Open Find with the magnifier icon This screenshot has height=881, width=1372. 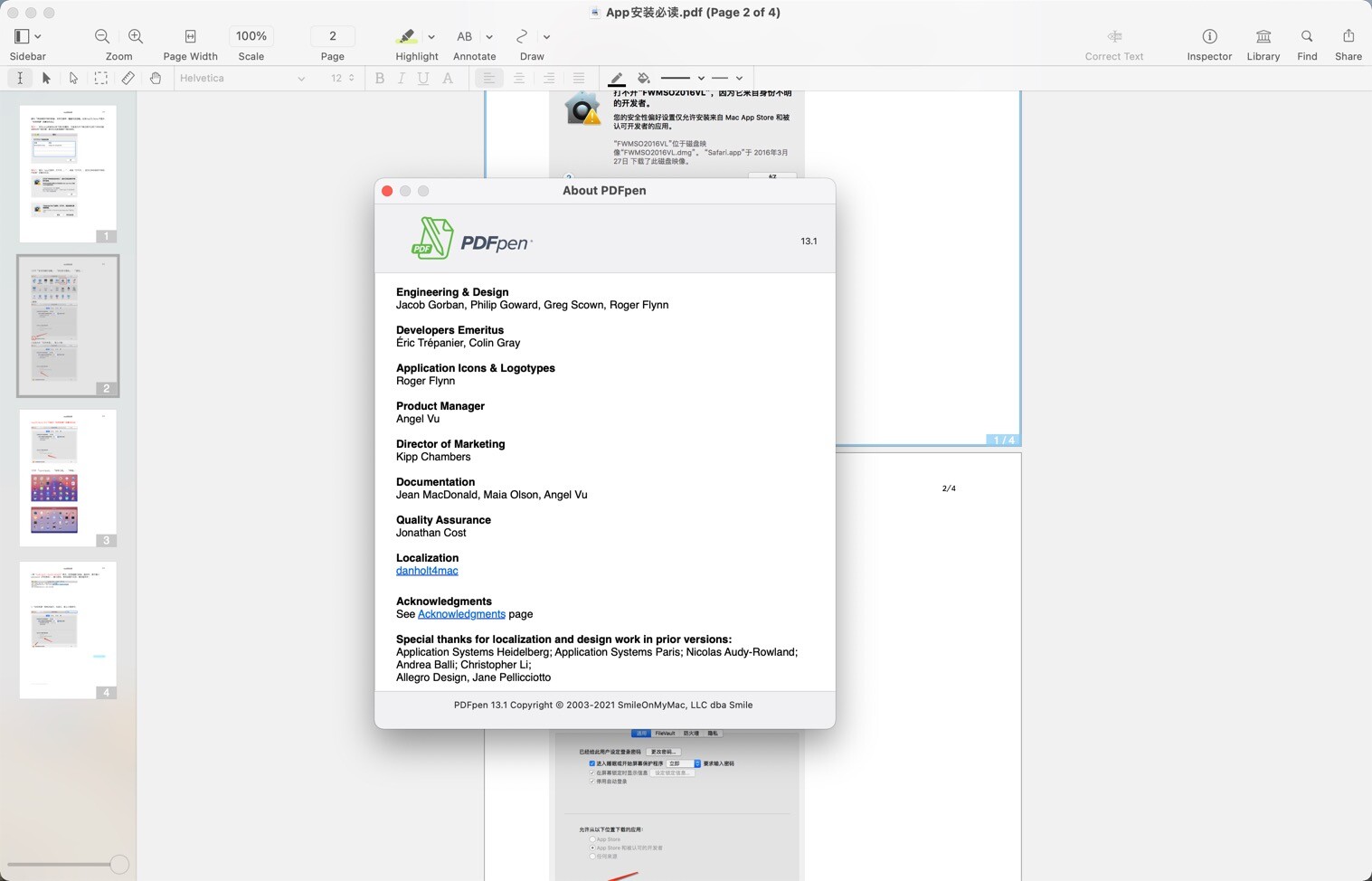(1307, 36)
